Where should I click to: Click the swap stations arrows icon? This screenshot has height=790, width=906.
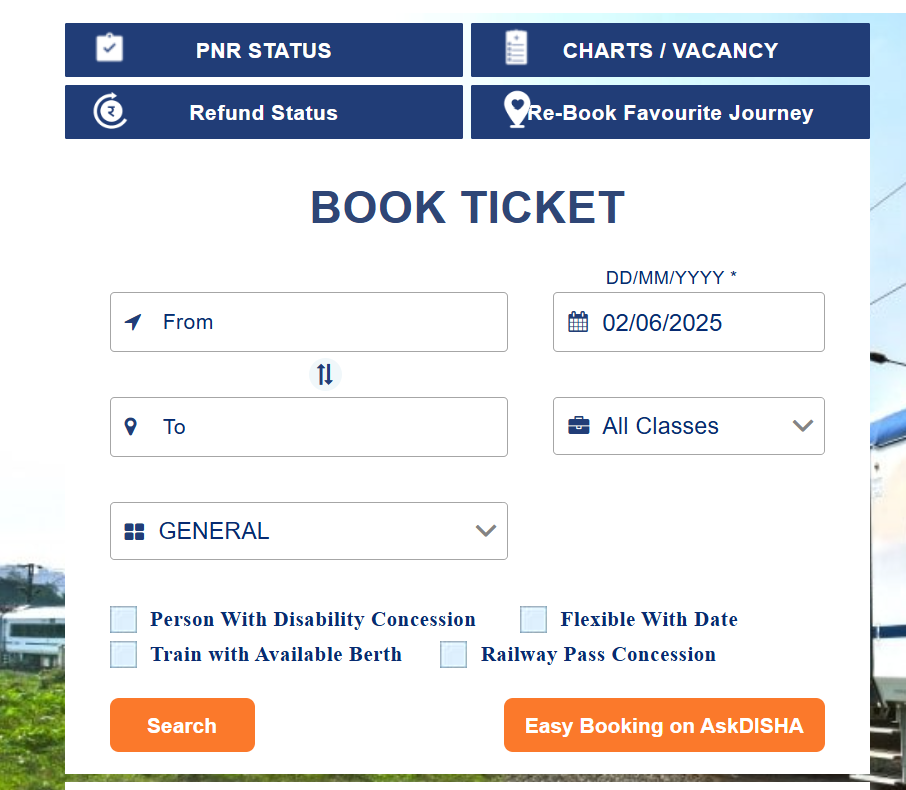325,374
